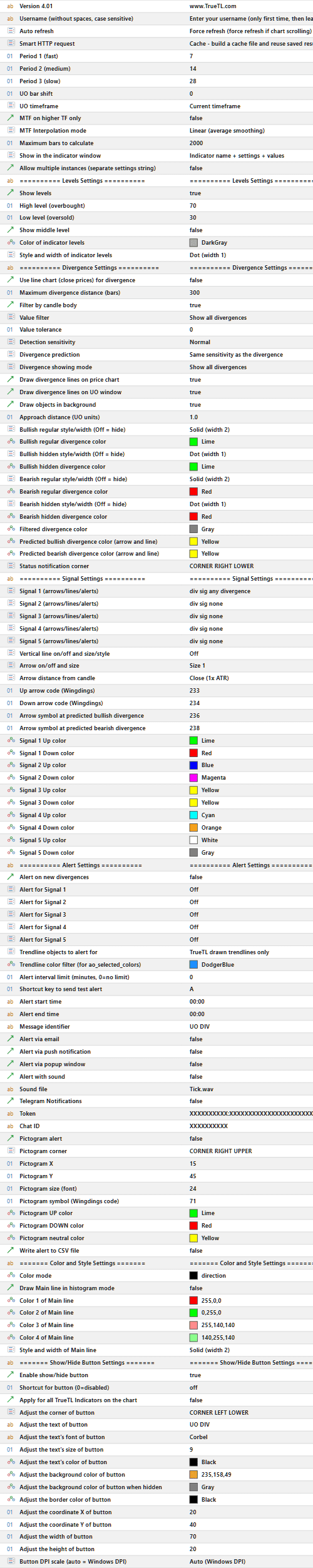
Task: Click the list icon beside Button DPI scale
Action: click(x=10, y=1562)
